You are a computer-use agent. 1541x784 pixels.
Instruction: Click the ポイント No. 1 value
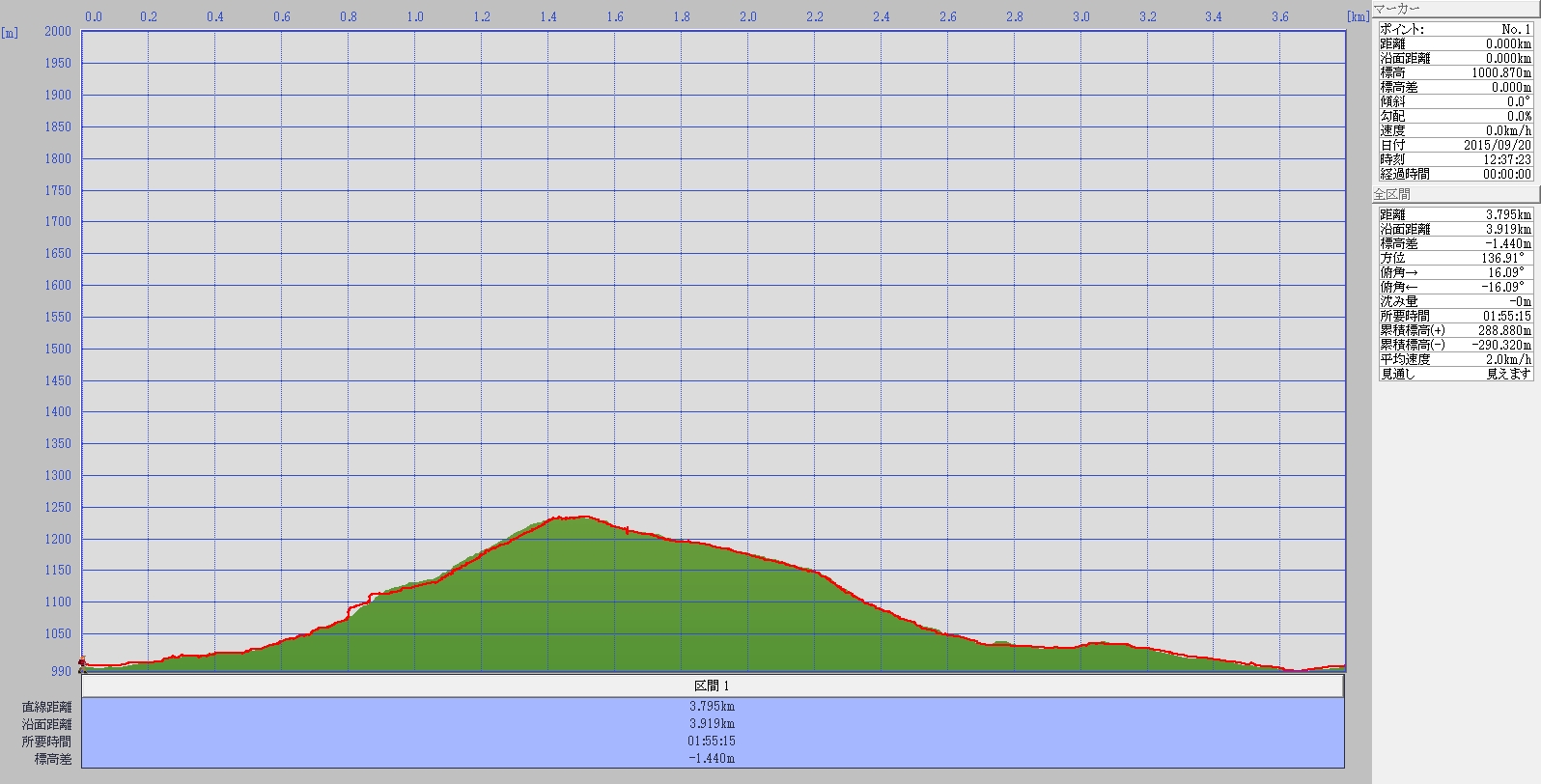pos(1516,29)
